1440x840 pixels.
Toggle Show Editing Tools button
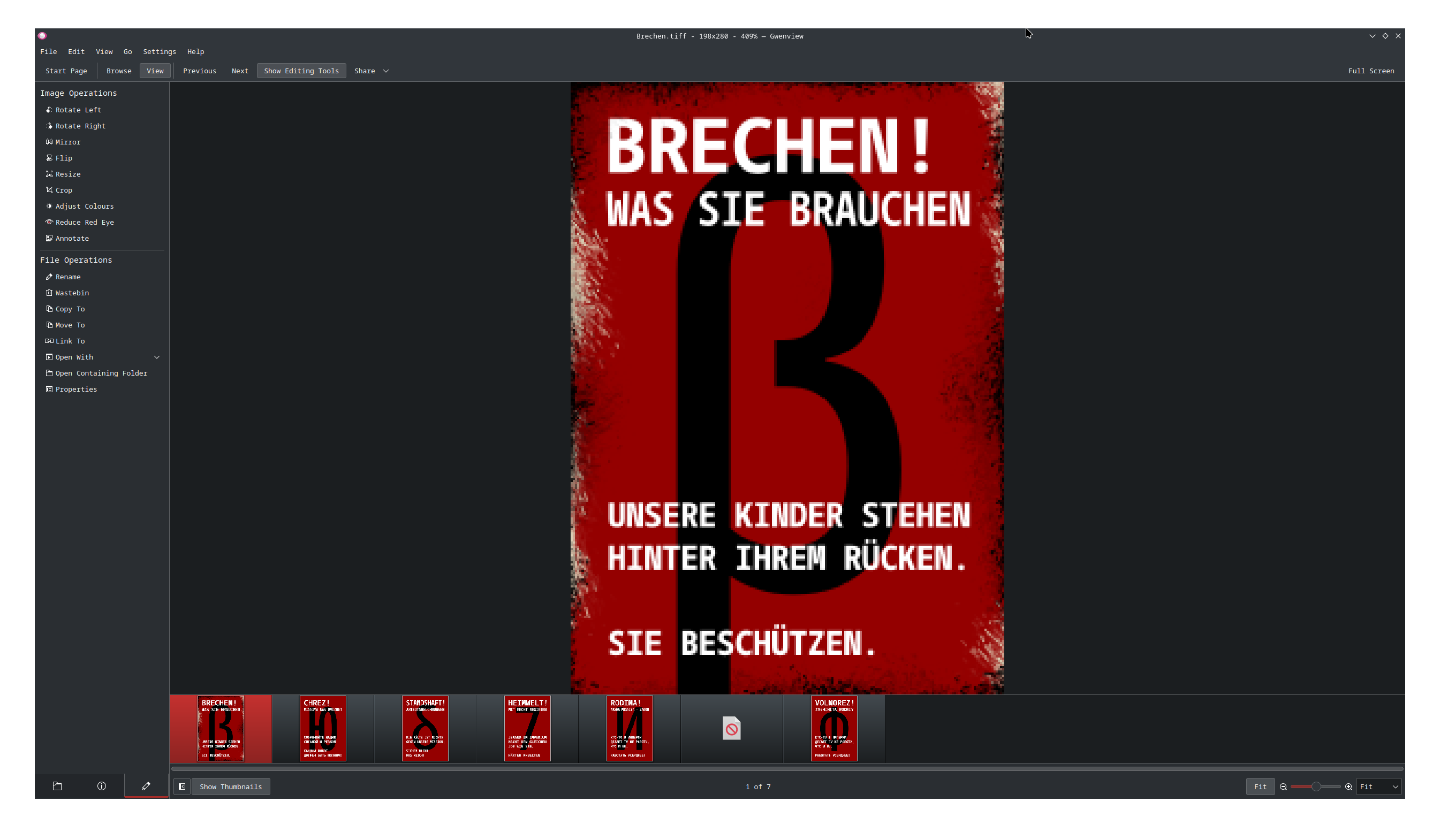pos(301,71)
